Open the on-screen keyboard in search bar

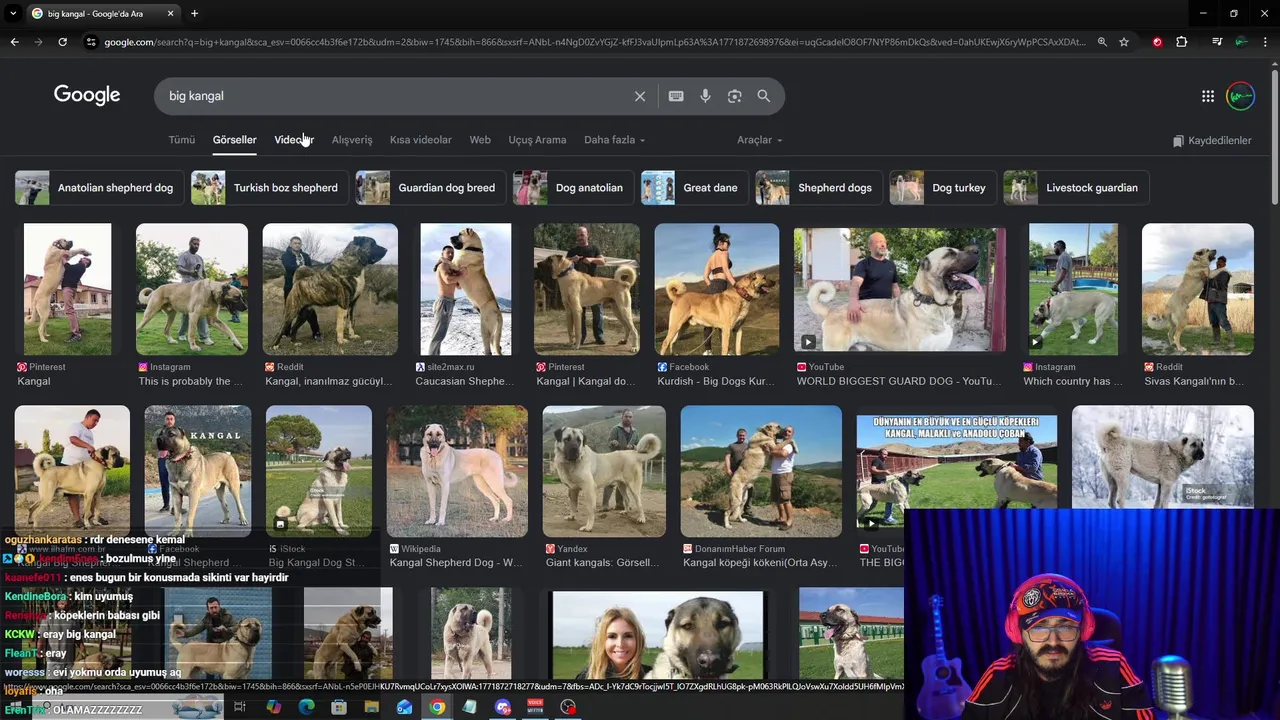(676, 96)
